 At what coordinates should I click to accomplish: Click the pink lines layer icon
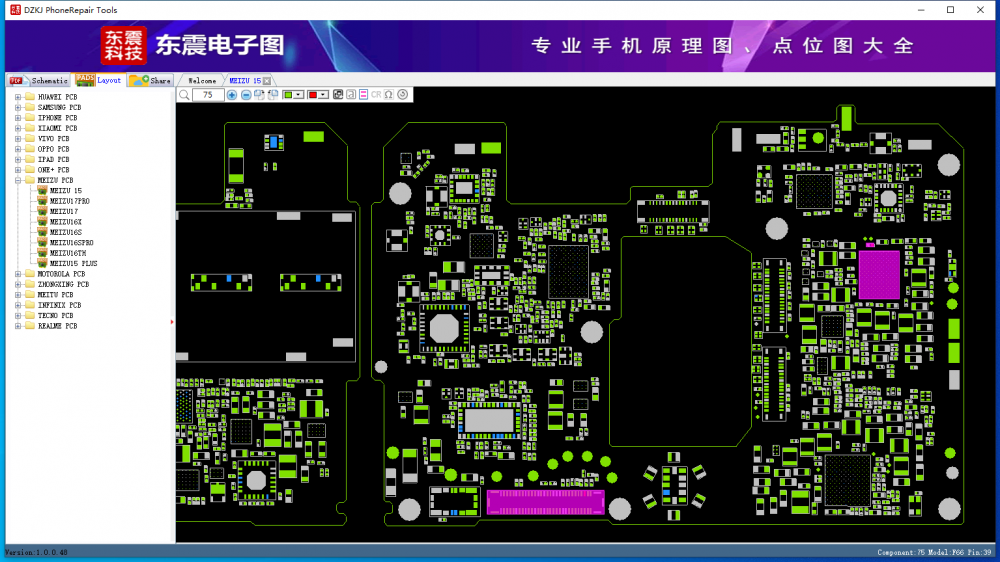tap(364, 95)
